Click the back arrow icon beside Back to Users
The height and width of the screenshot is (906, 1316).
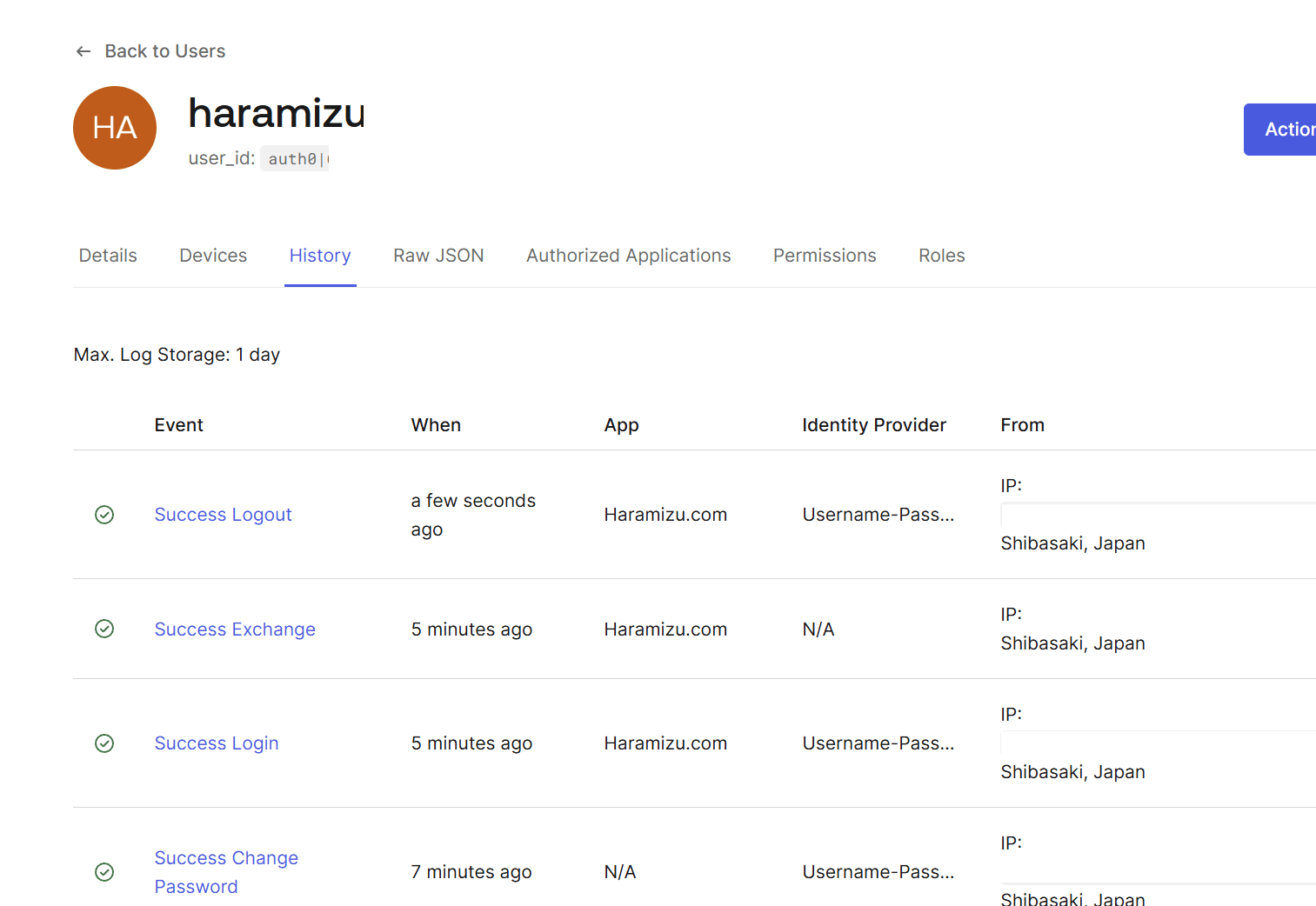coord(84,51)
